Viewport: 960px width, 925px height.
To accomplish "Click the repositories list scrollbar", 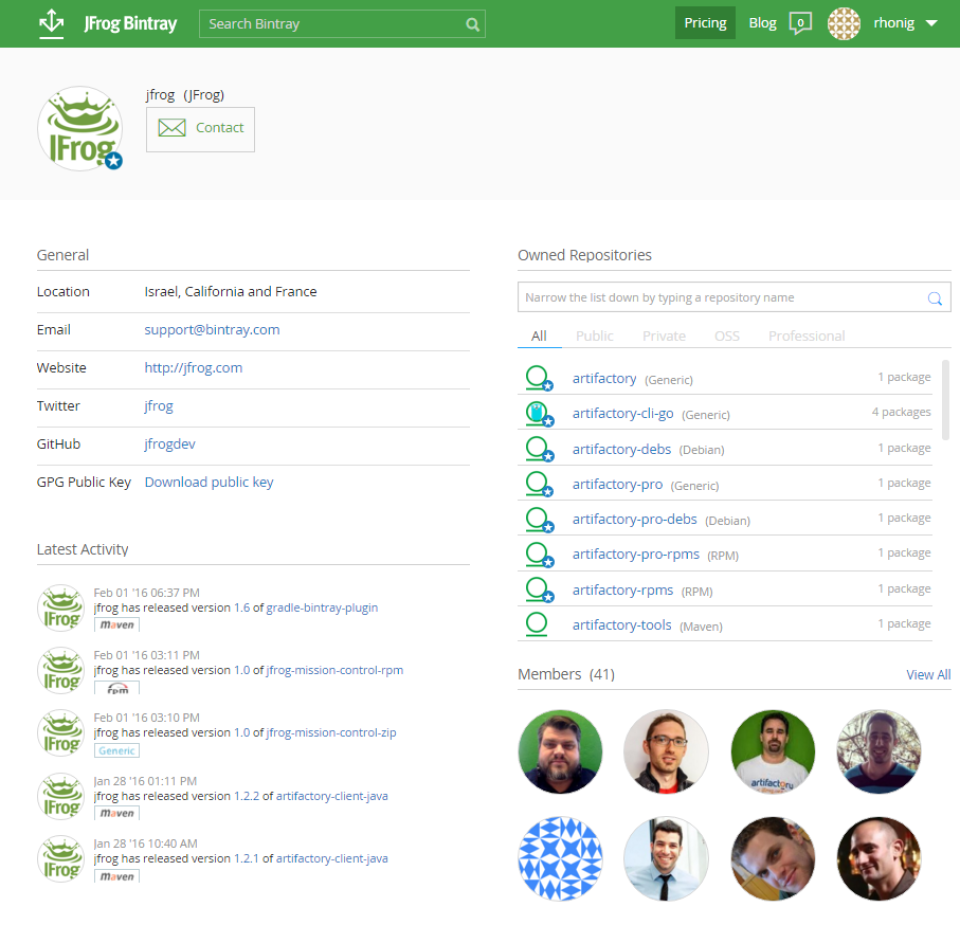I will [x=946, y=400].
